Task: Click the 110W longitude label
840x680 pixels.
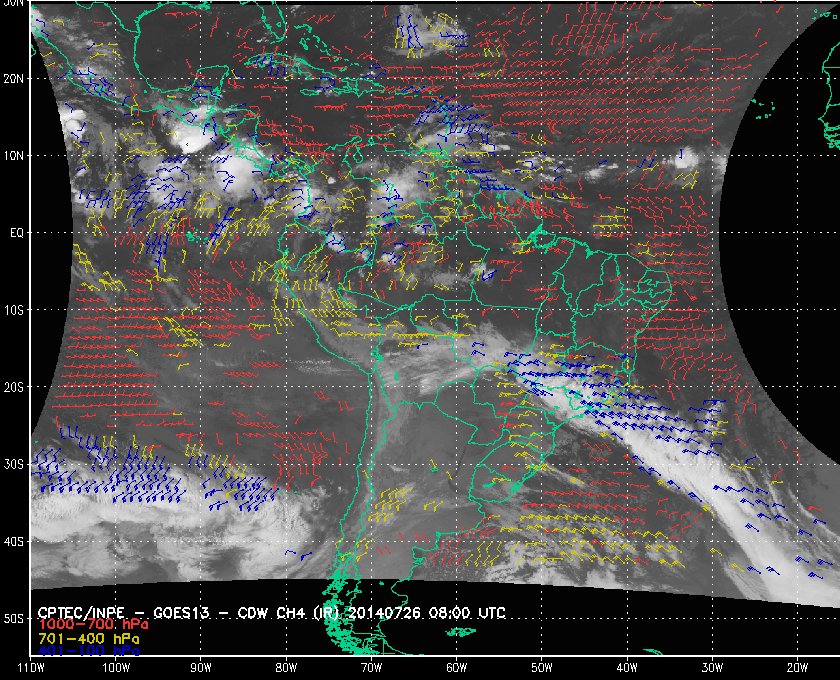Action: [31, 668]
